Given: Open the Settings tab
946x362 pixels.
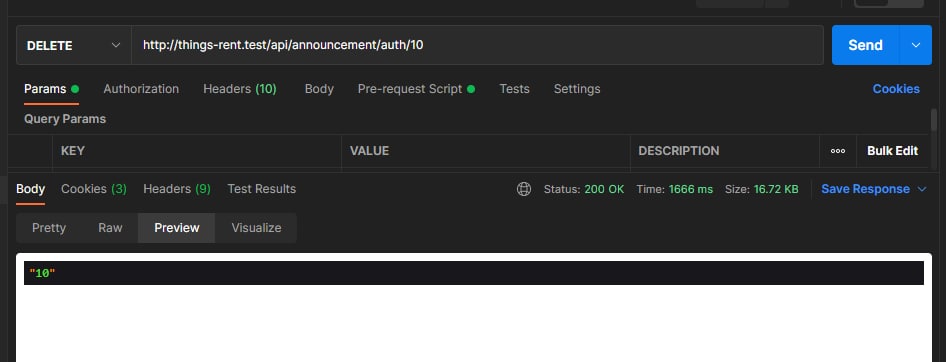Looking at the screenshot, I should click(577, 89).
